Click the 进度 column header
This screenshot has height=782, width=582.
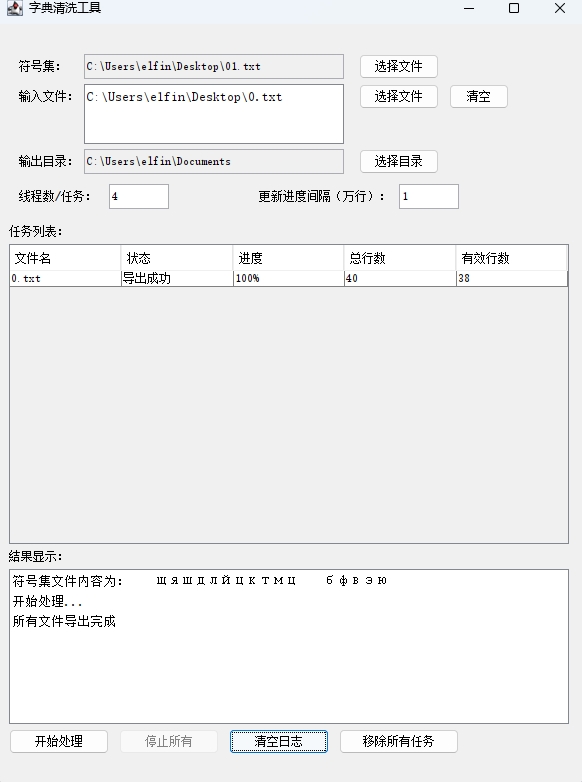coord(288,258)
